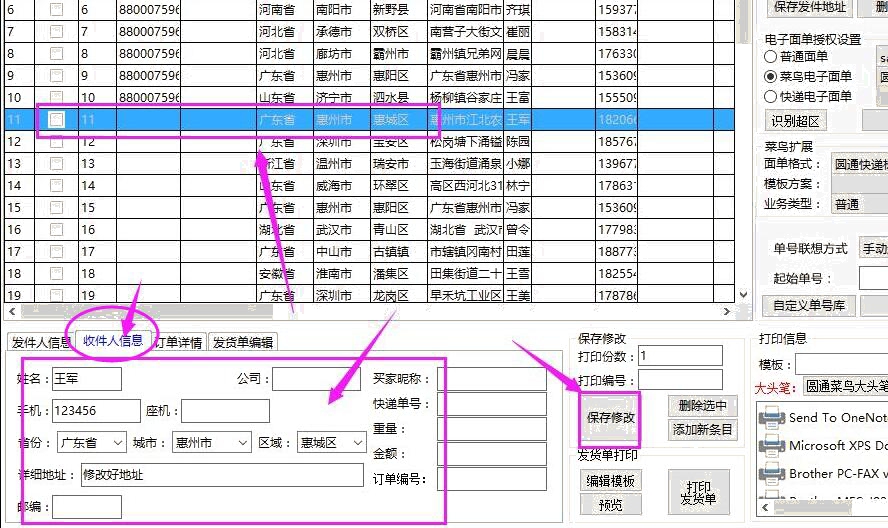This screenshot has height=528, width=888.
Task: Tick the checkbox in row 16
Action: [x=56, y=229]
